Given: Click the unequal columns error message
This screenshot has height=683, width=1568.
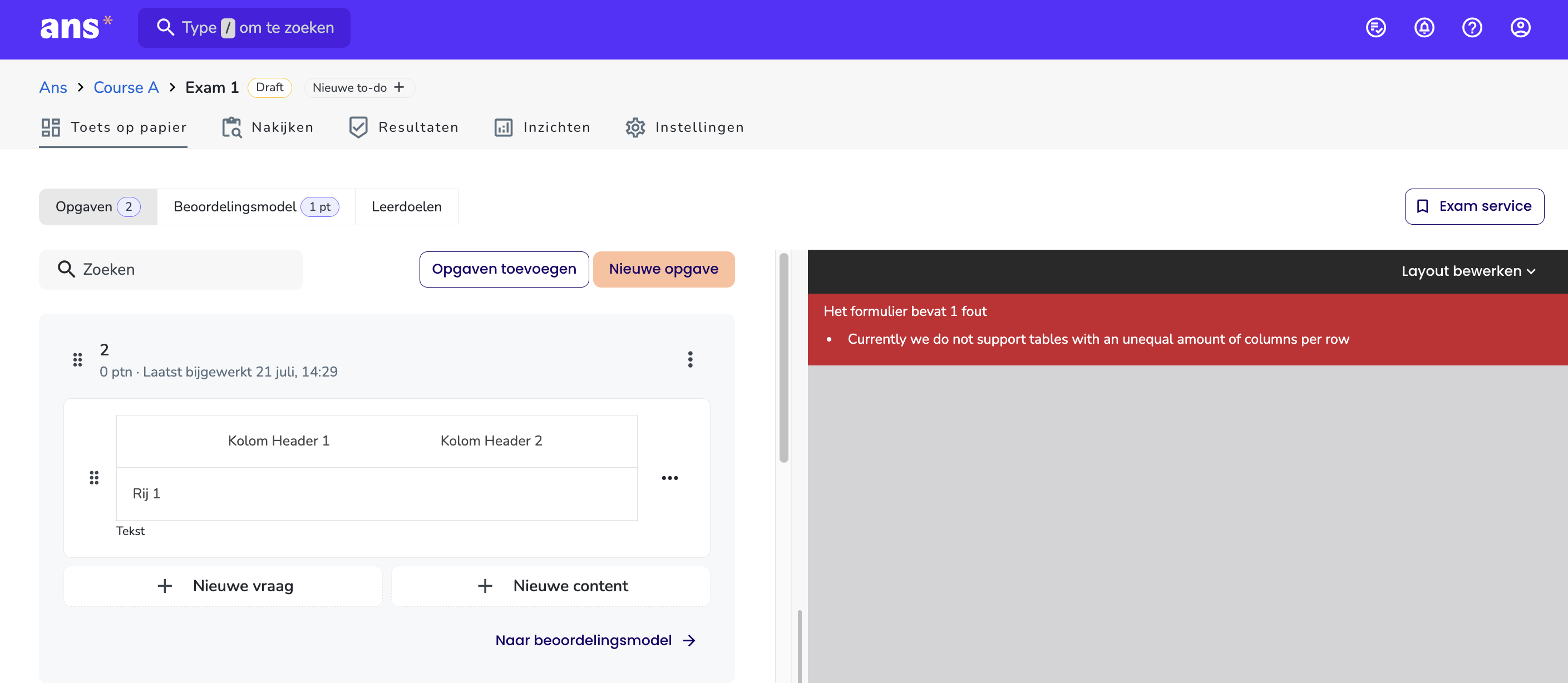Looking at the screenshot, I should pos(1098,339).
